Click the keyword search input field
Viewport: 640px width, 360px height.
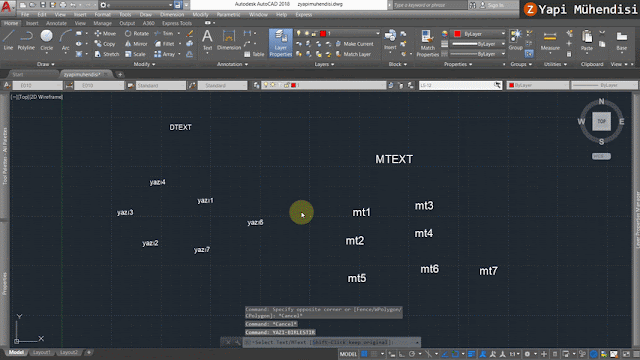[429, 5]
